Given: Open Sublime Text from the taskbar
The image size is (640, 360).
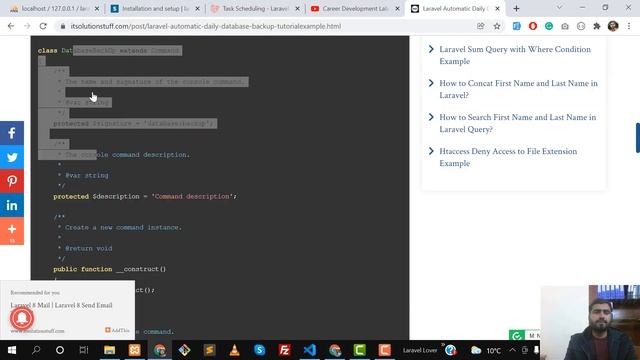Looking at the screenshot, I should 209,350.
